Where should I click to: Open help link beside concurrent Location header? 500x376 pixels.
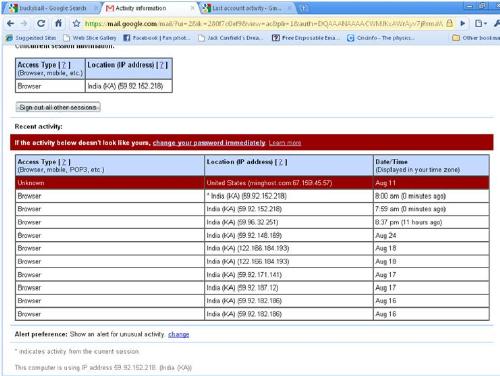pos(162,65)
